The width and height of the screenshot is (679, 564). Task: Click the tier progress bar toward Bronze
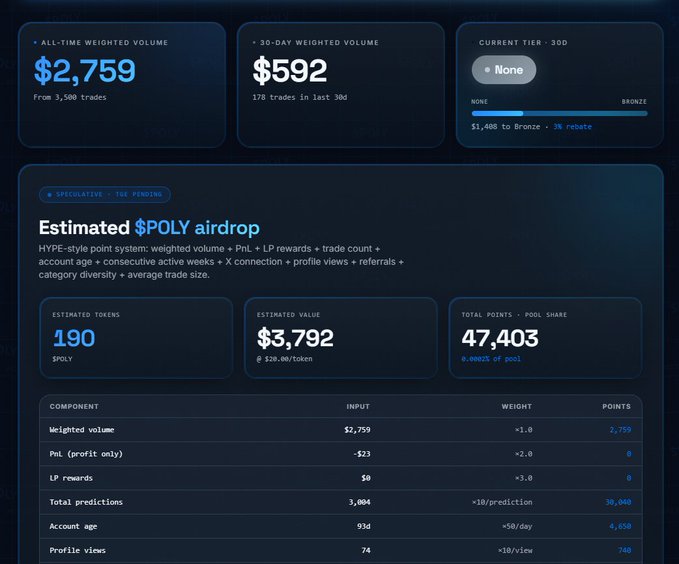pos(559,113)
